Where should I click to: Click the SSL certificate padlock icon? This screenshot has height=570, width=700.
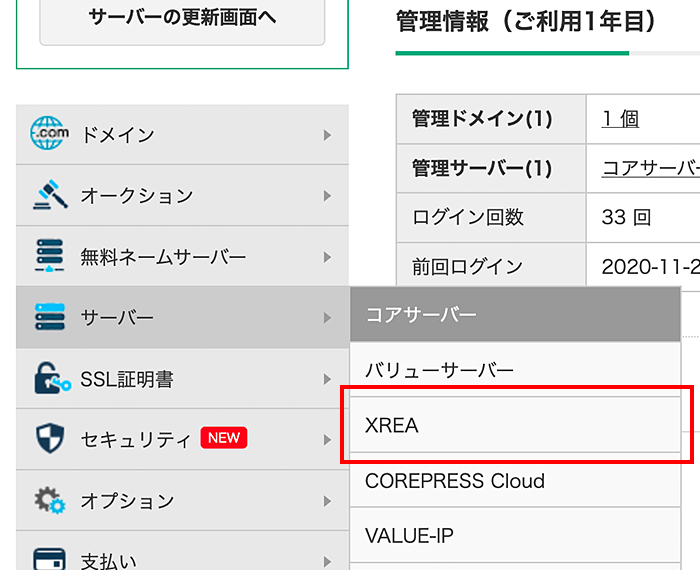coord(50,379)
